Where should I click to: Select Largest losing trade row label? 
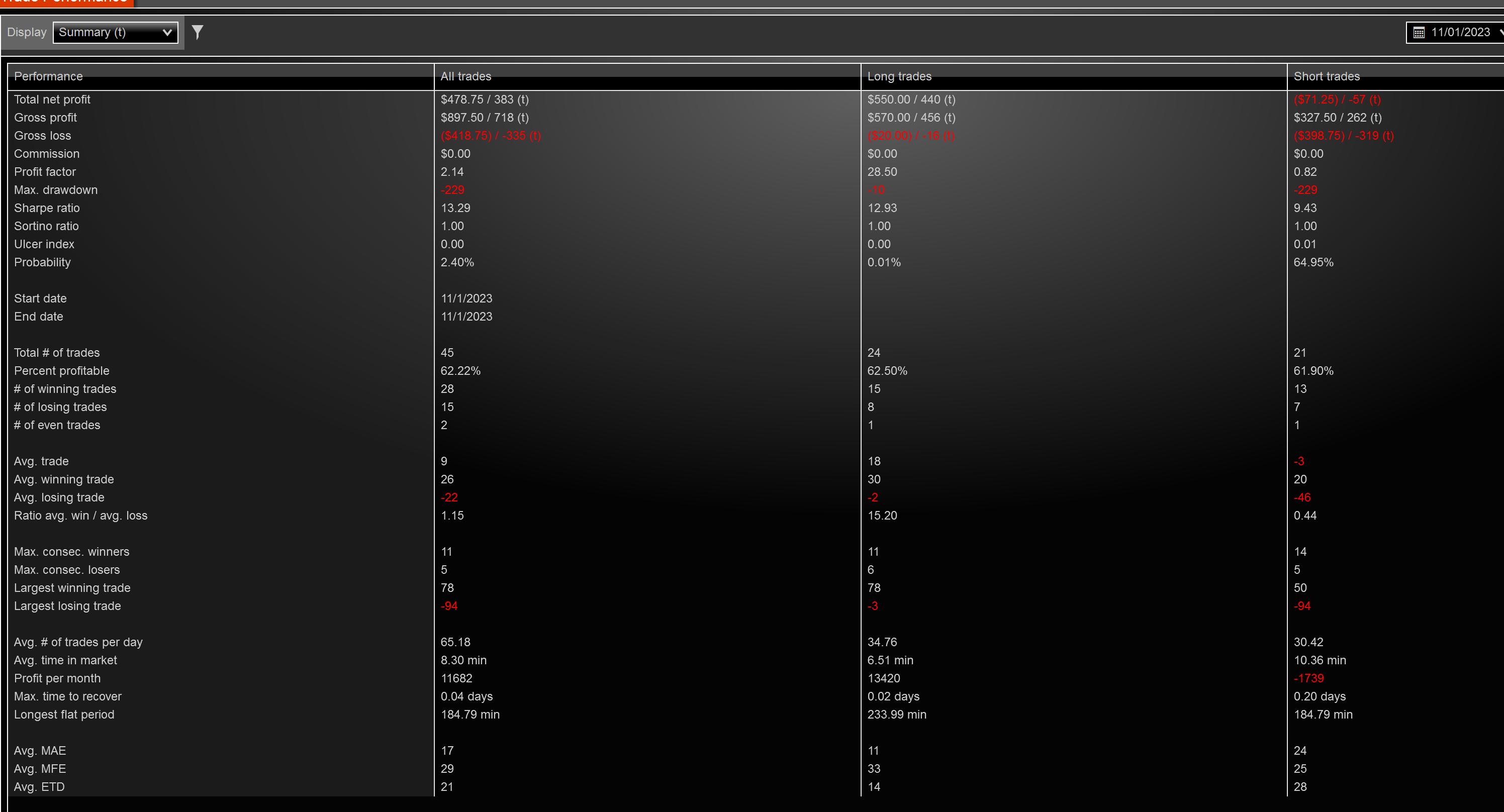point(67,606)
